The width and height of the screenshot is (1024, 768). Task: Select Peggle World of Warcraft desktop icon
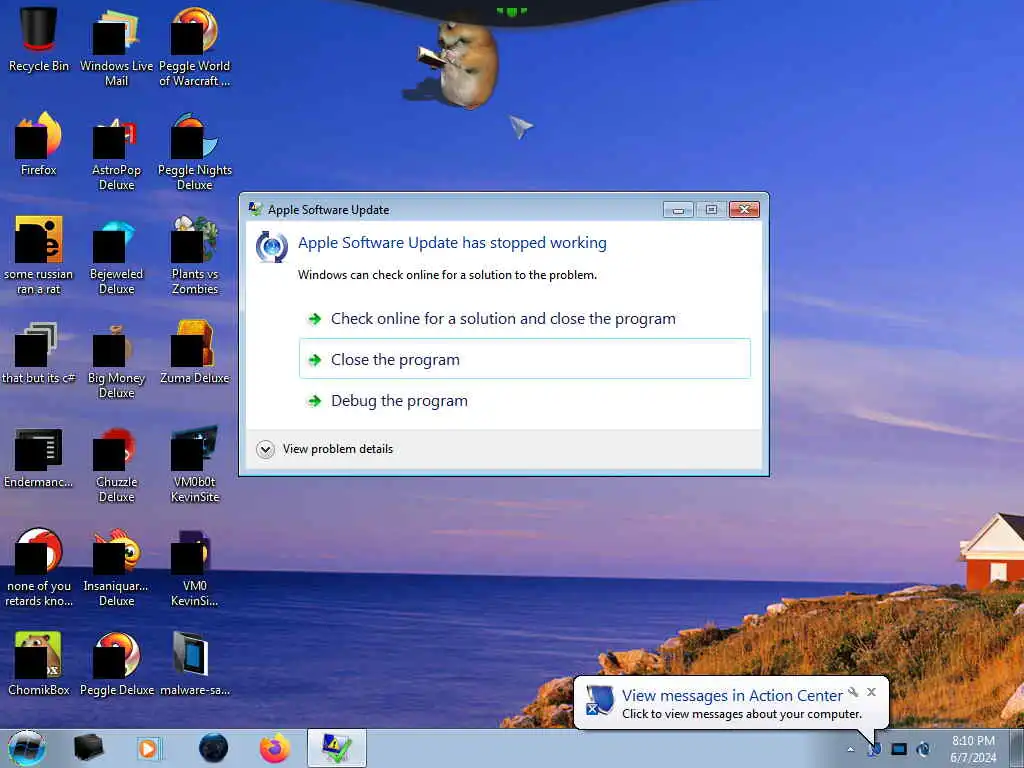(x=195, y=47)
